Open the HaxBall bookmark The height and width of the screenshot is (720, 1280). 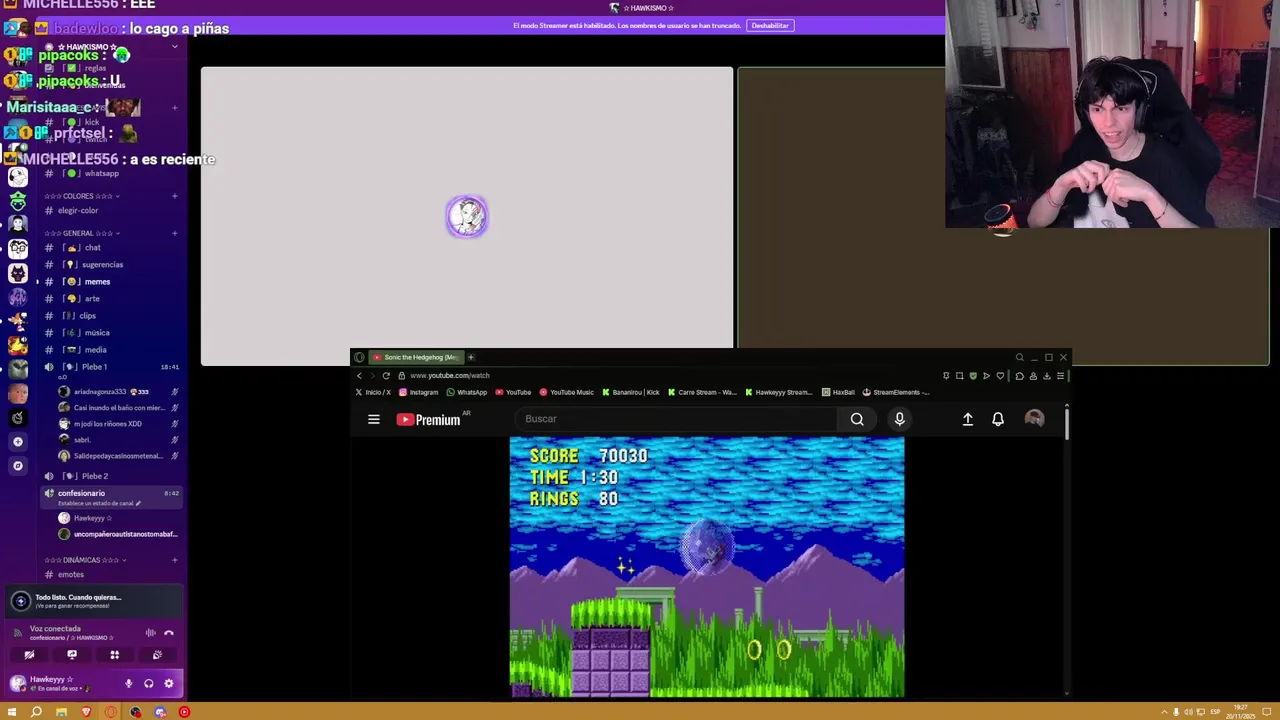(838, 392)
